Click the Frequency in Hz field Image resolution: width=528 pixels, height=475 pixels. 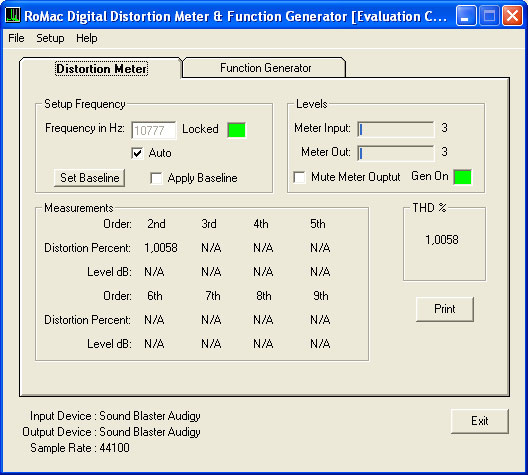(154, 130)
